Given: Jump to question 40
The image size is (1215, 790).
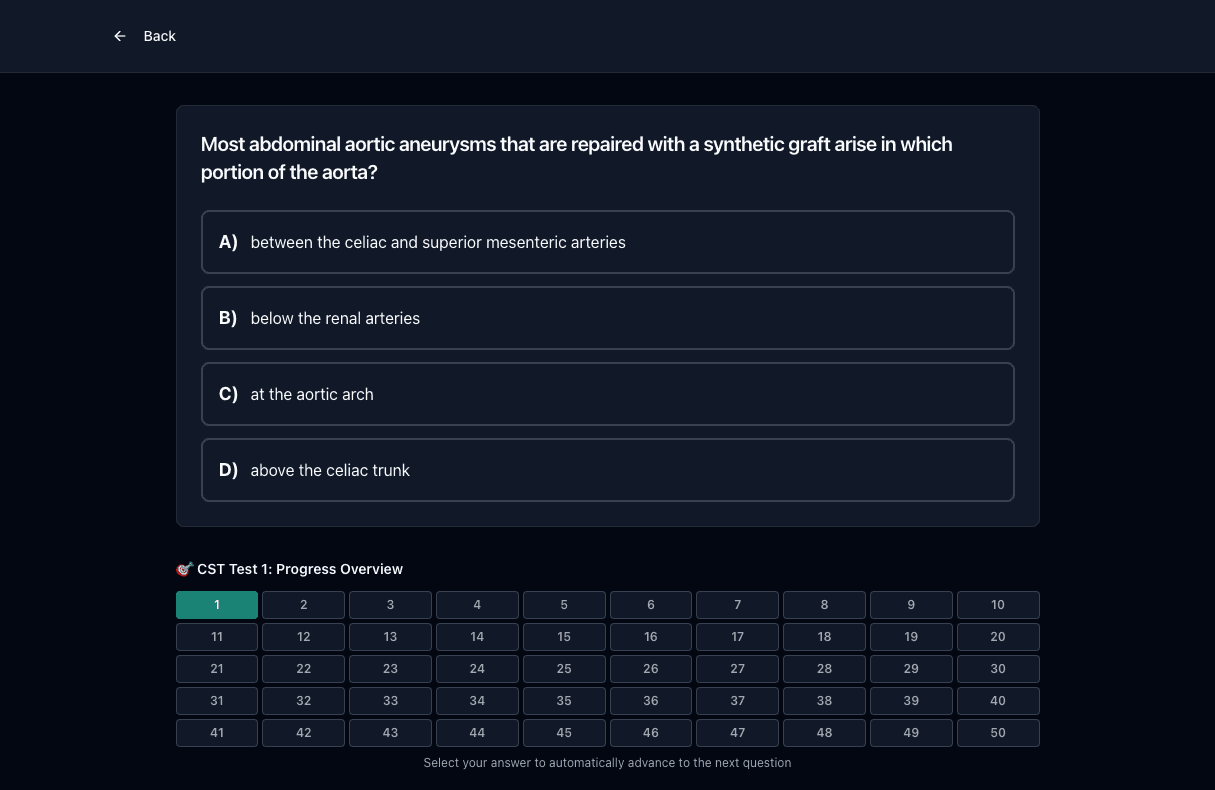Looking at the screenshot, I should pos(998,701).
